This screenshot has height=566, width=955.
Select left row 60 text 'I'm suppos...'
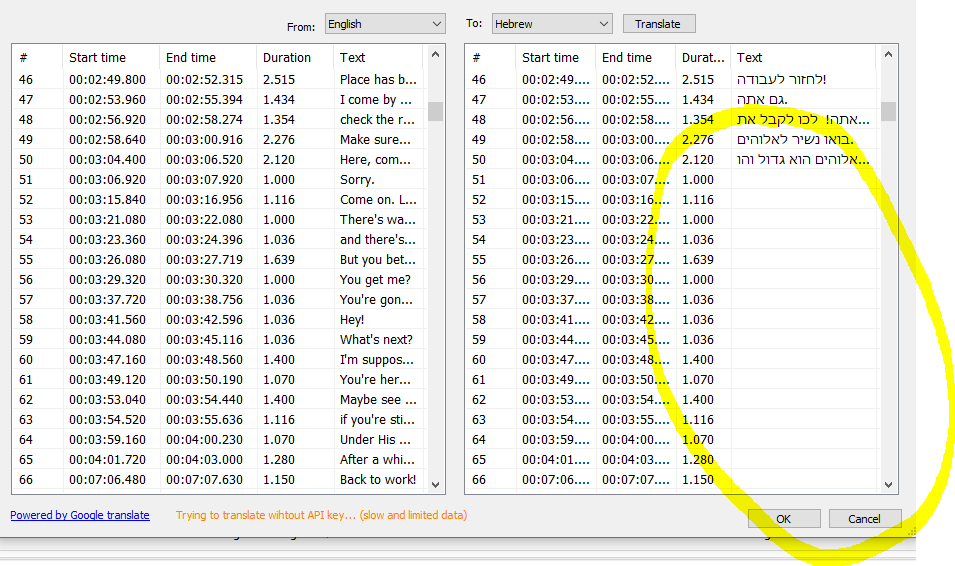click(x=376, y=359)
